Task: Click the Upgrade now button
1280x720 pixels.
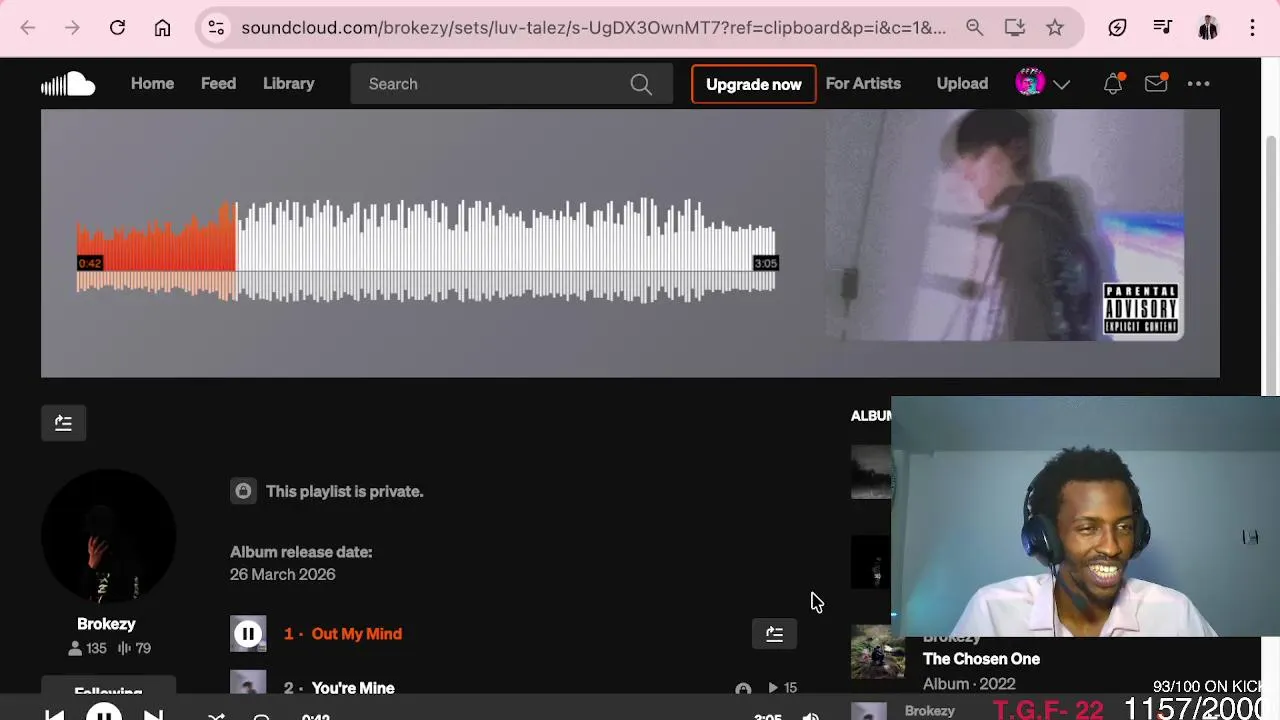Action: [x=753, y=84]
